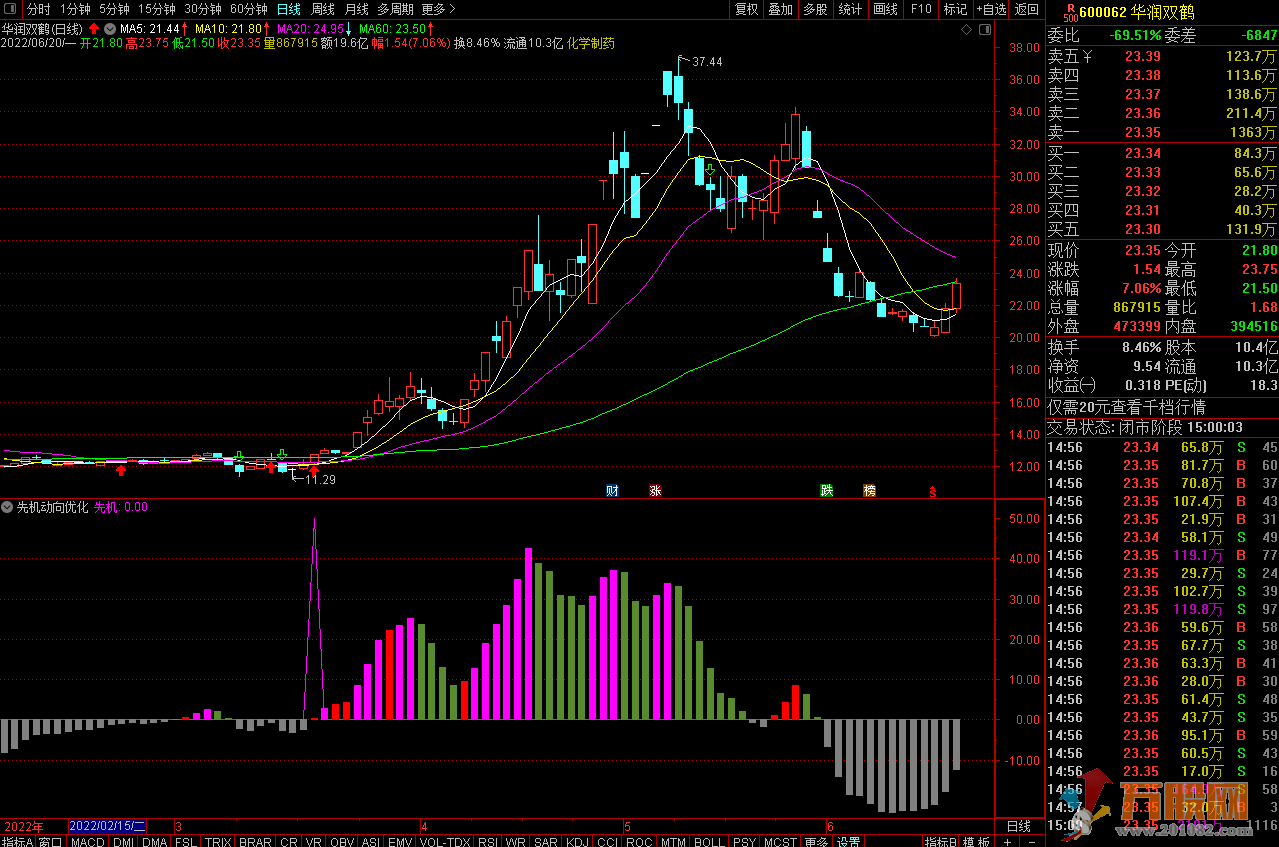The width and height of the screenshot is (1279, 847).
Task: Select the MCST indicator tab
Action: pos(780,841)
